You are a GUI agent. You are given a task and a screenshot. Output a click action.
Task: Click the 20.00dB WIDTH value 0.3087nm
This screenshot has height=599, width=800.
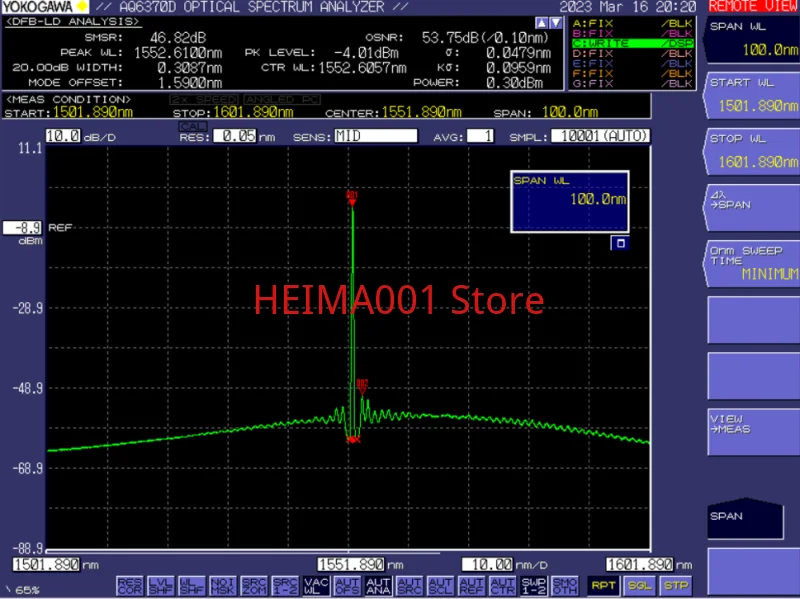pyautogui.click(x=190, y=68)
